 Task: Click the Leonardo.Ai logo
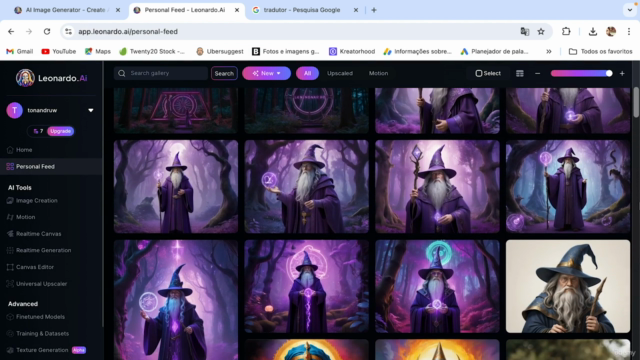point(51,78)
